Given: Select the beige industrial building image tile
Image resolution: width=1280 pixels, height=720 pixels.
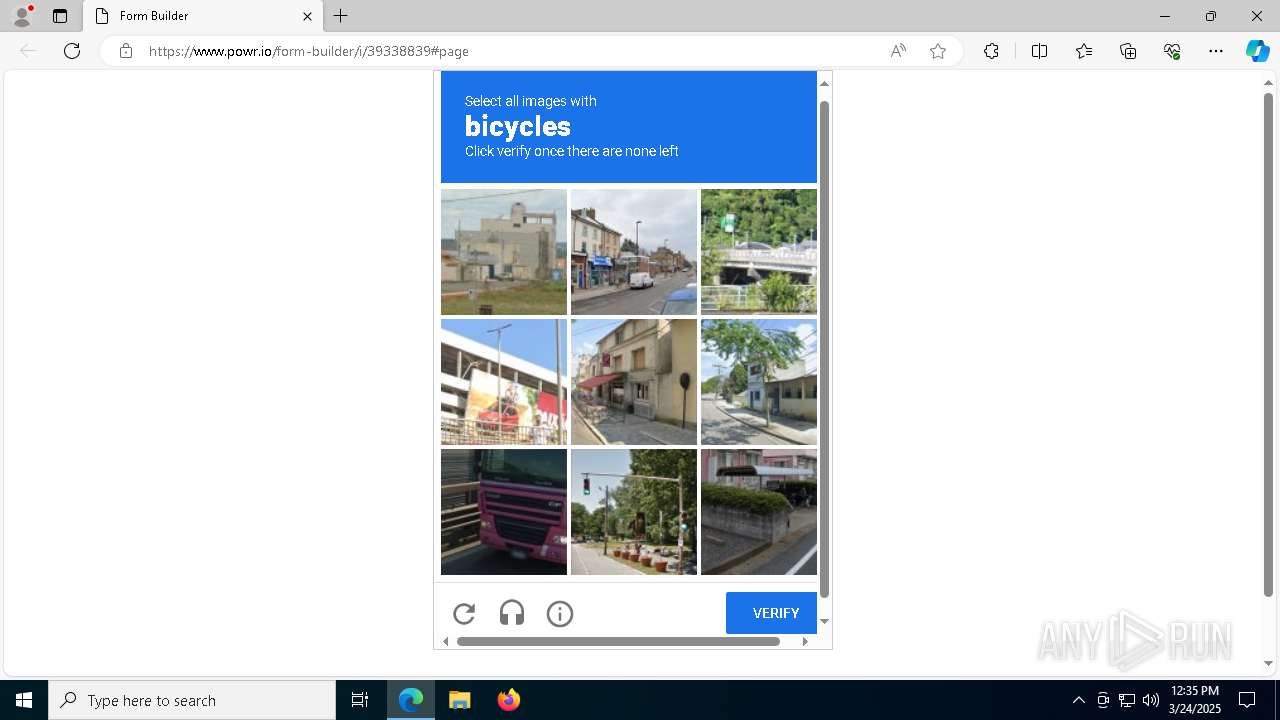Looking at the screenshot, I should coord(504,252).
